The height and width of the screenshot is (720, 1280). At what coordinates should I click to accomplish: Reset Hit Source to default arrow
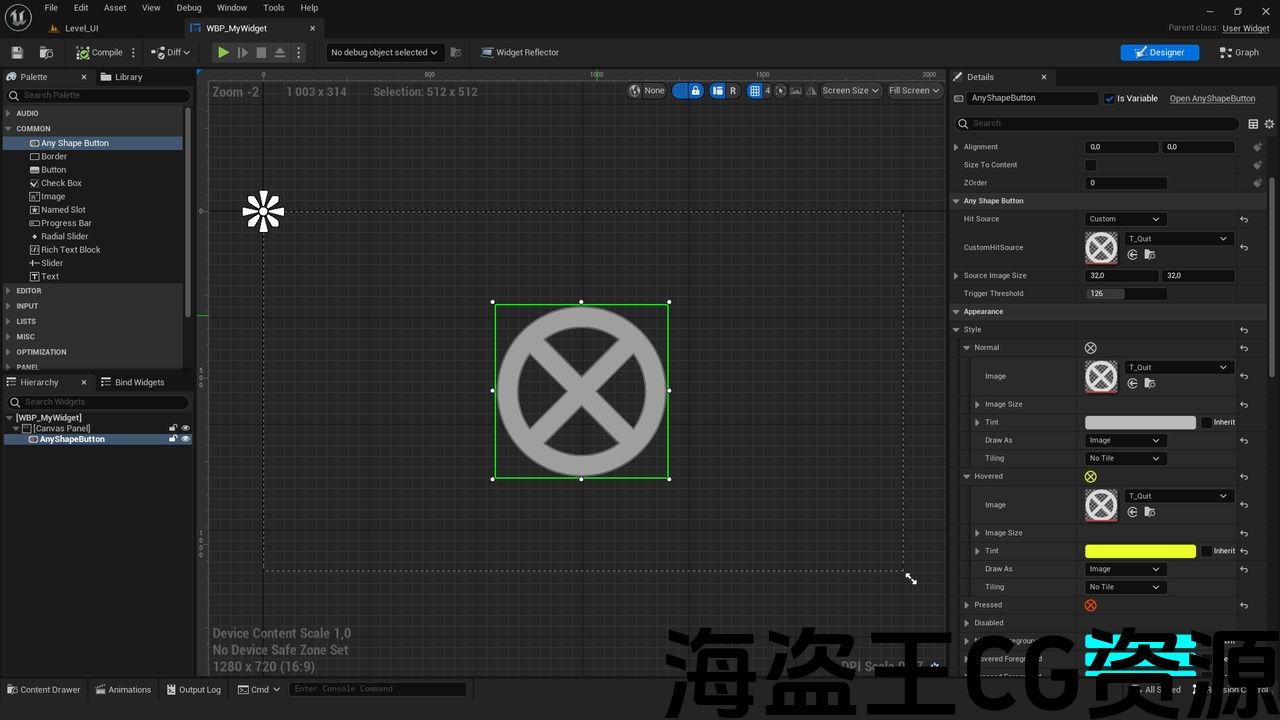pos(1244,219)
